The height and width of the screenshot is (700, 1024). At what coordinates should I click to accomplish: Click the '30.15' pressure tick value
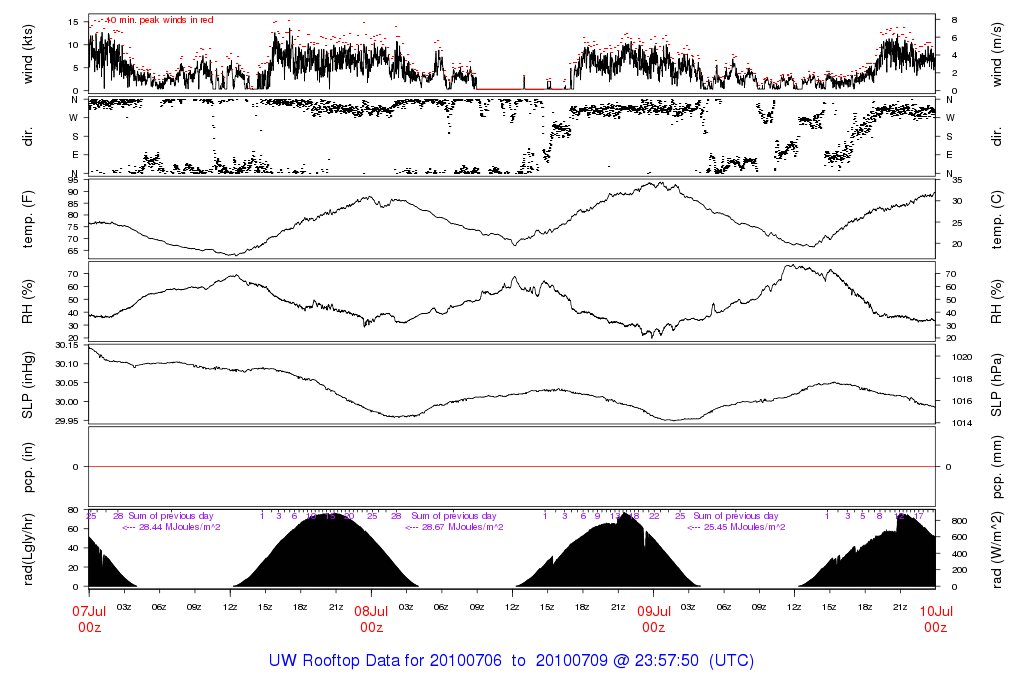click(67, 345)
